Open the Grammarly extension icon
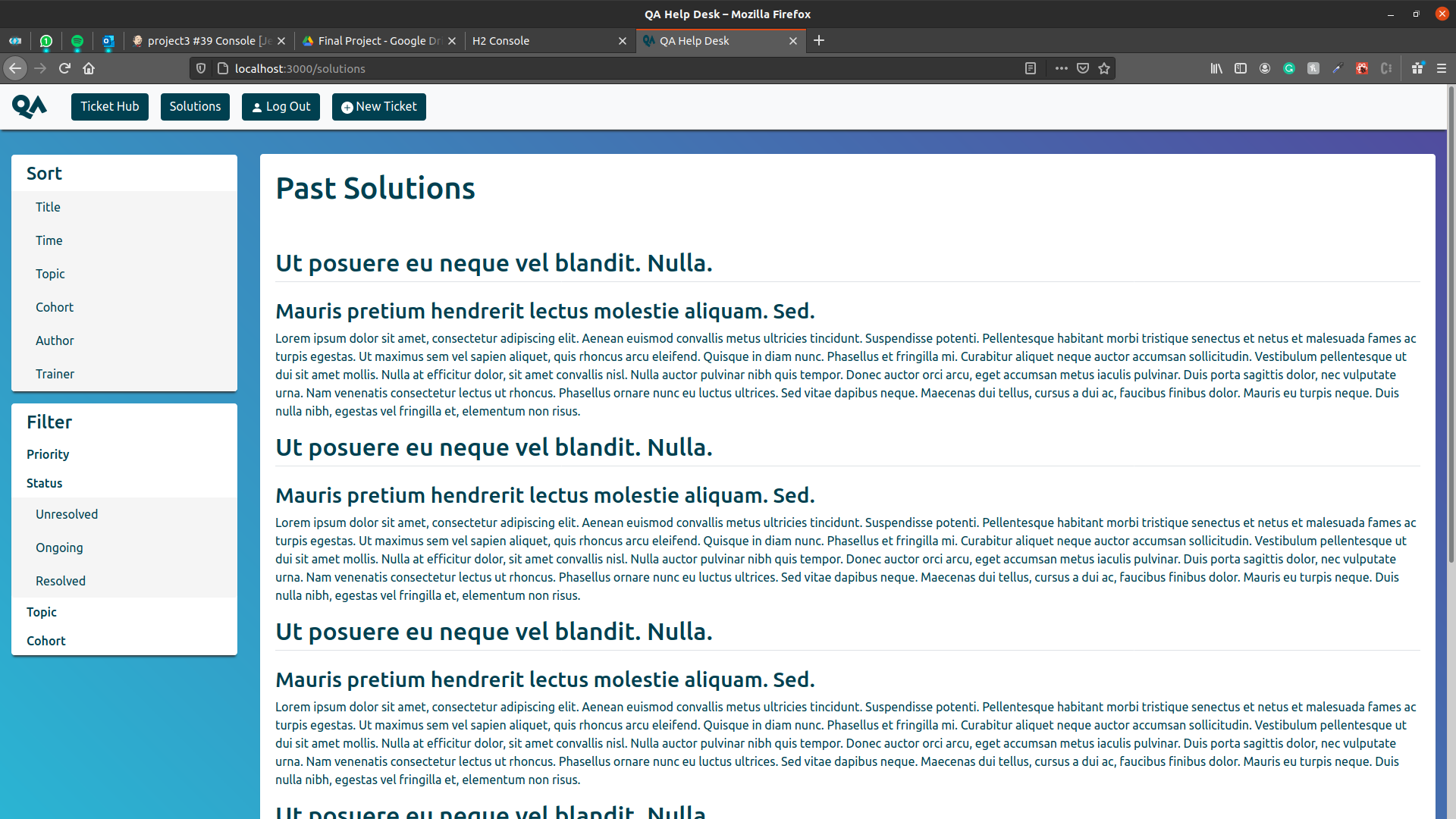Viewport: 1456px width, 819px height. 1289,68
